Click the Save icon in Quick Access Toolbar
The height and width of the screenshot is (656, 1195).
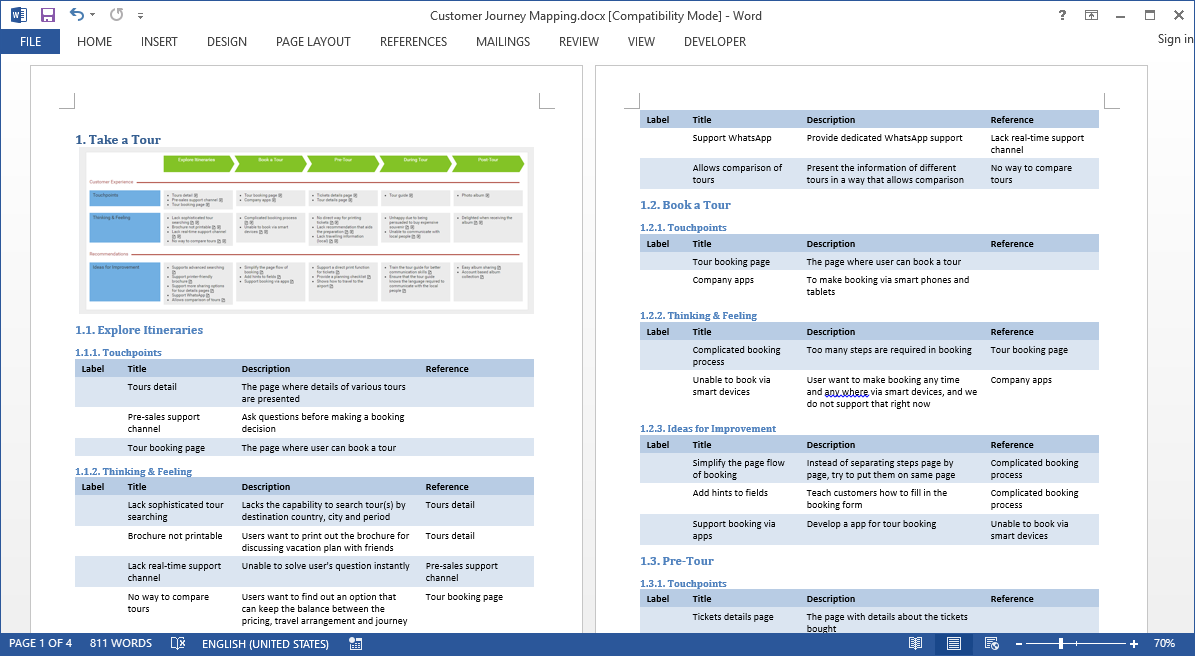coord(46,14)
